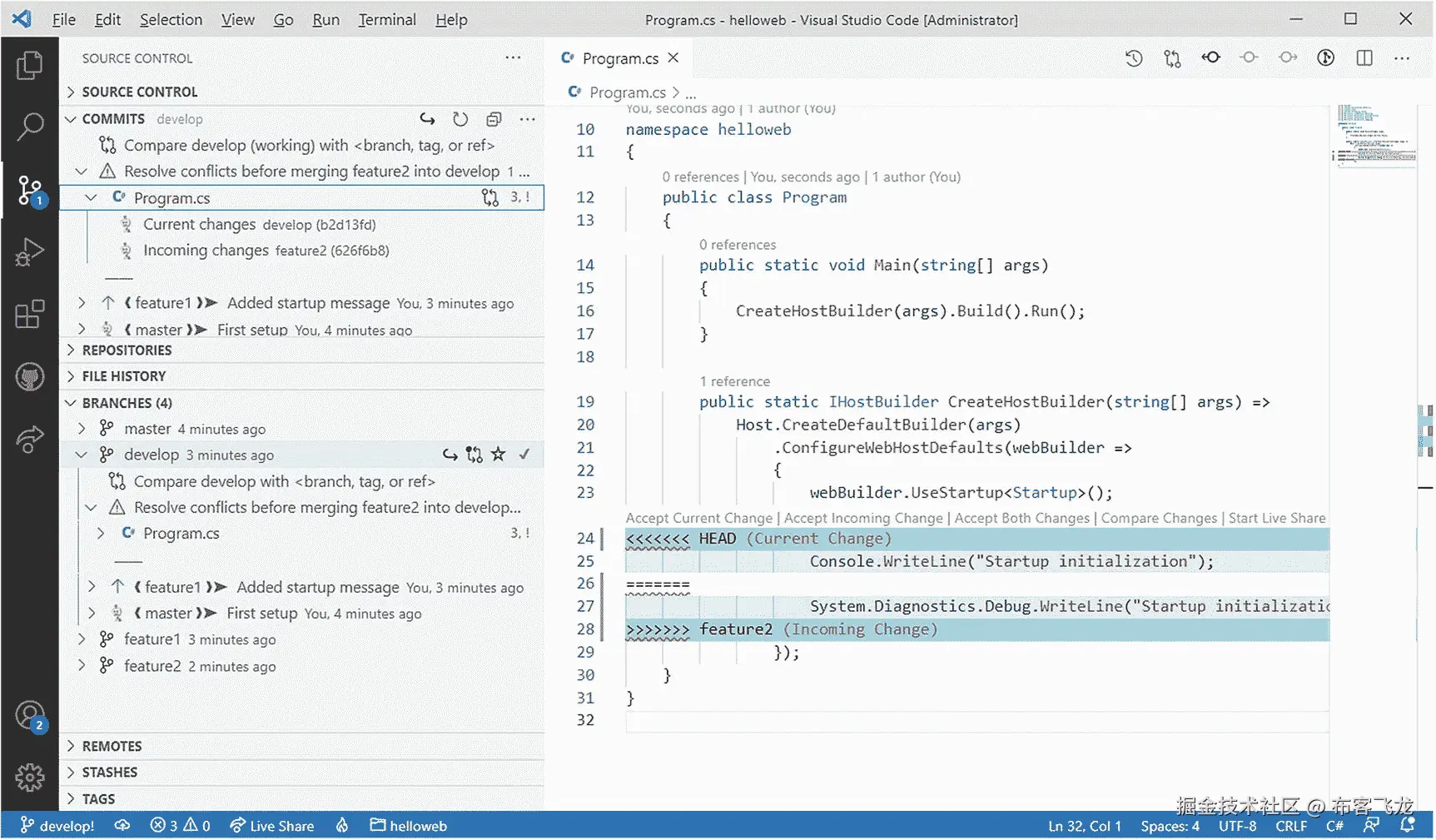Select the Program.cs editor tab
The width and height of the screenshot is (1436, 840).
(619, 58)
